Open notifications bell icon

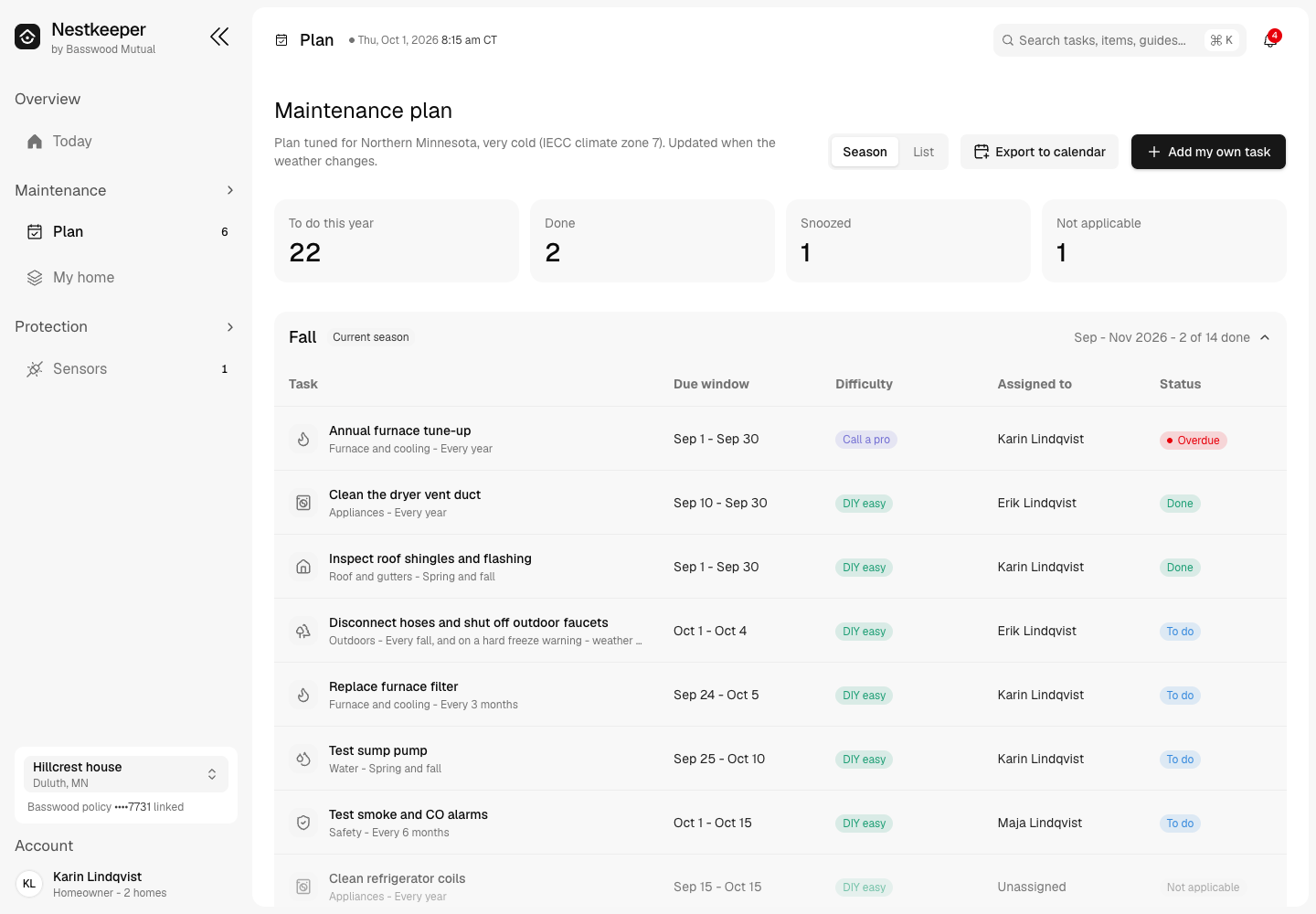click(1270, 40)
